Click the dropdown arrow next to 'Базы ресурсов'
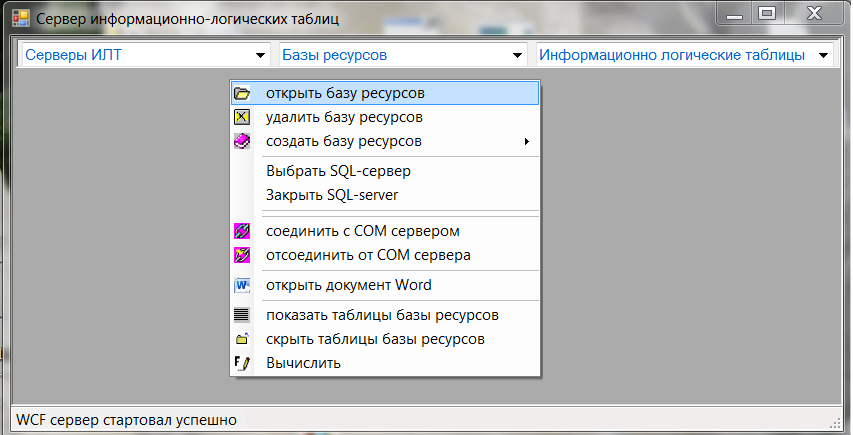Screen dimensions: 853x435 tap(517, 55)
